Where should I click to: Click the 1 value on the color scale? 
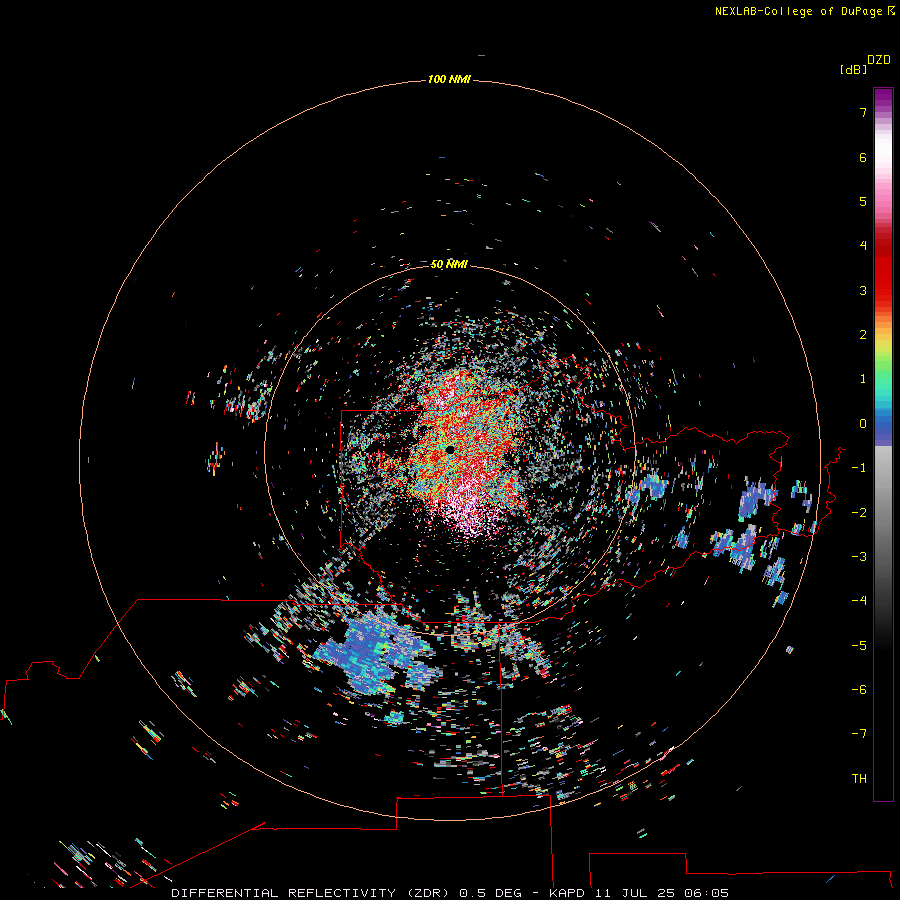863,379
